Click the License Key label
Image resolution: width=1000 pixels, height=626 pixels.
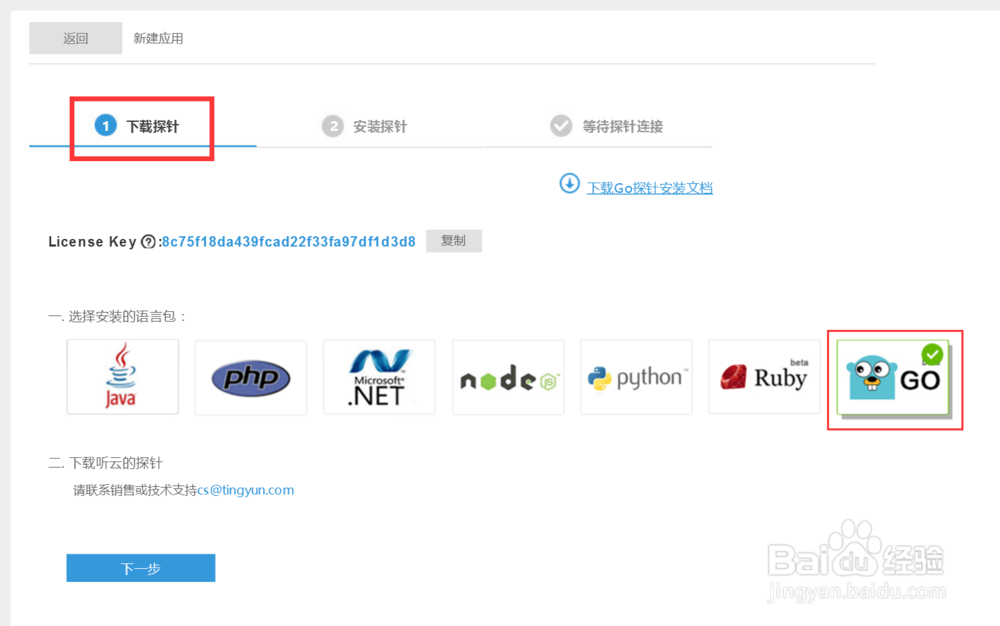92,242
